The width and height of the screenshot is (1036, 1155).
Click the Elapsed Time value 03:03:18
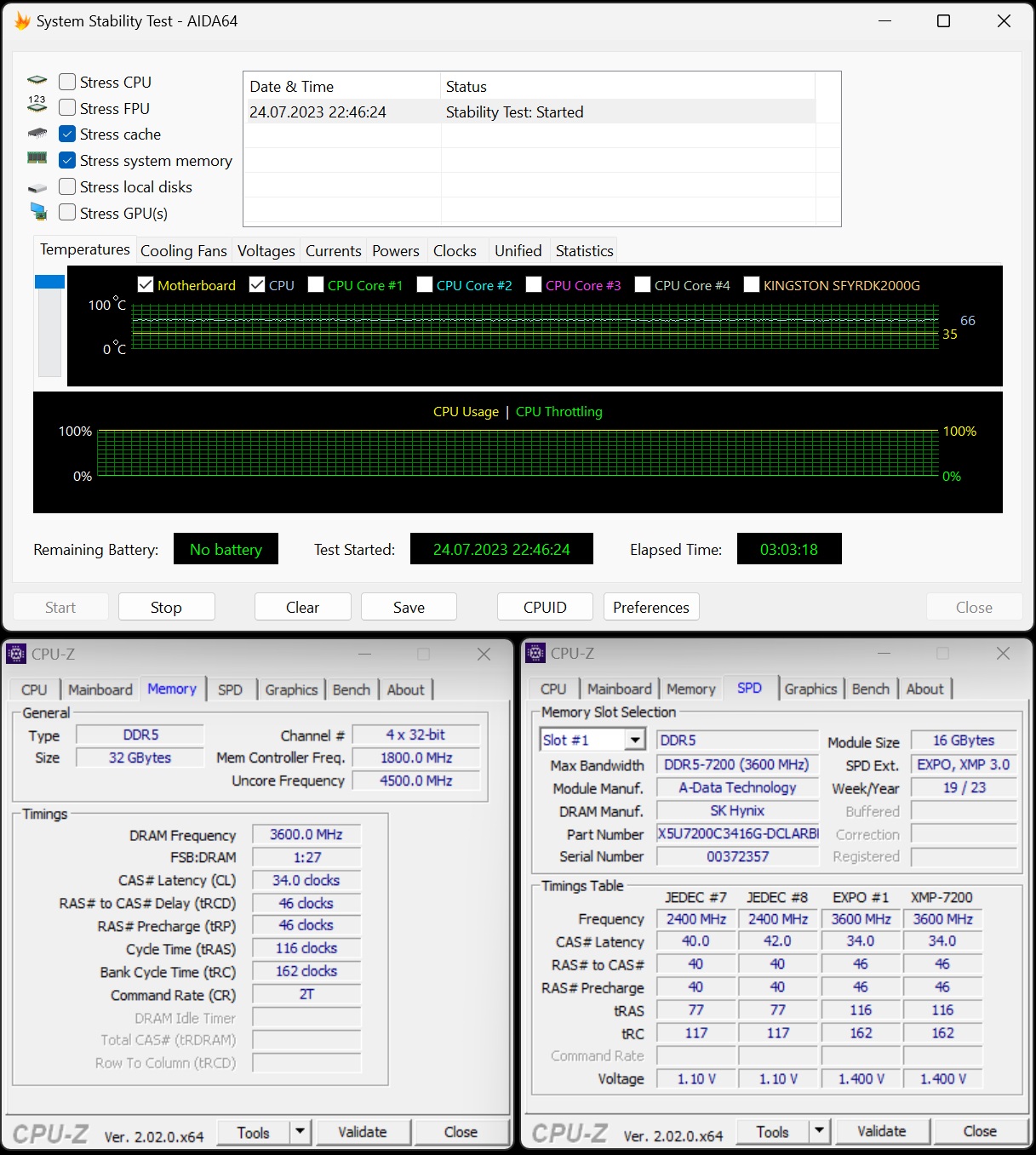click(789, 549)
